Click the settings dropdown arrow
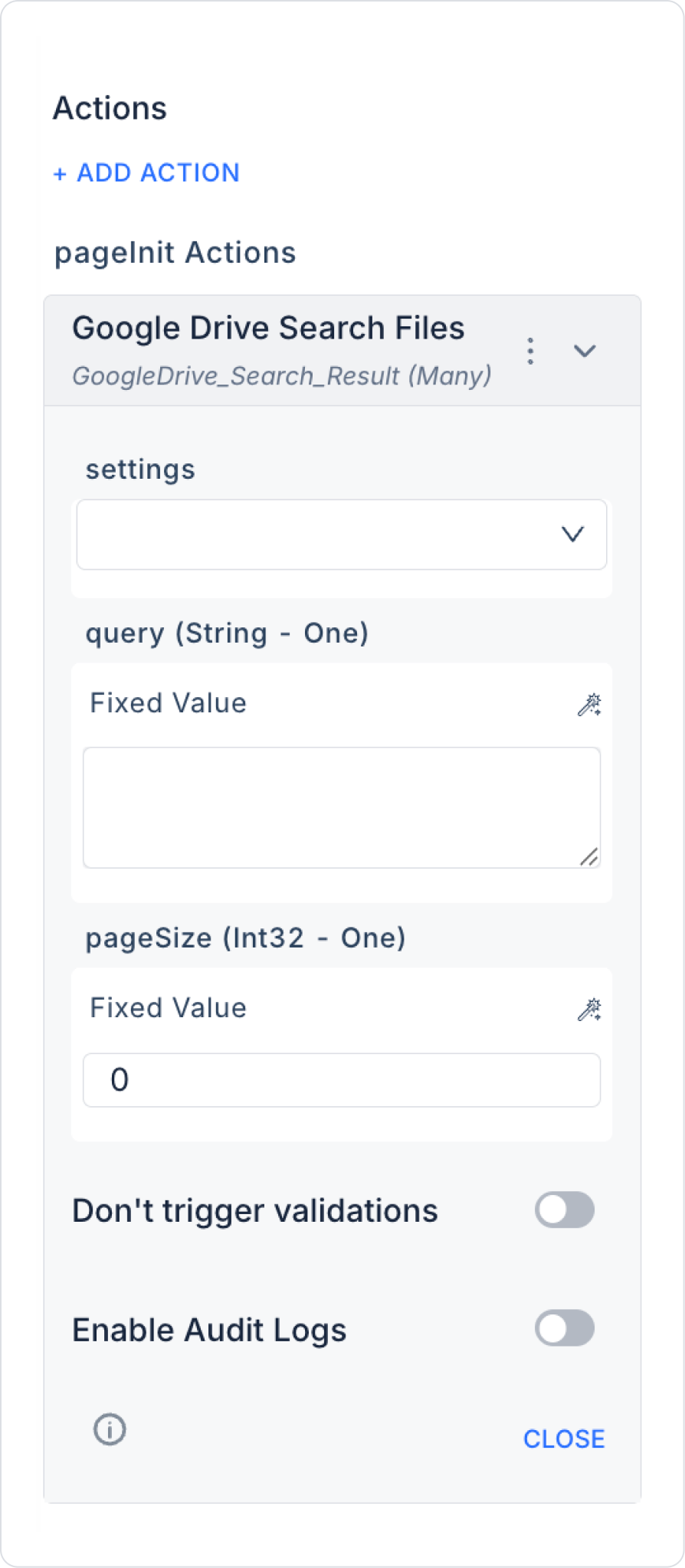This screenshot has height=1568, width=685. [573, 534]
